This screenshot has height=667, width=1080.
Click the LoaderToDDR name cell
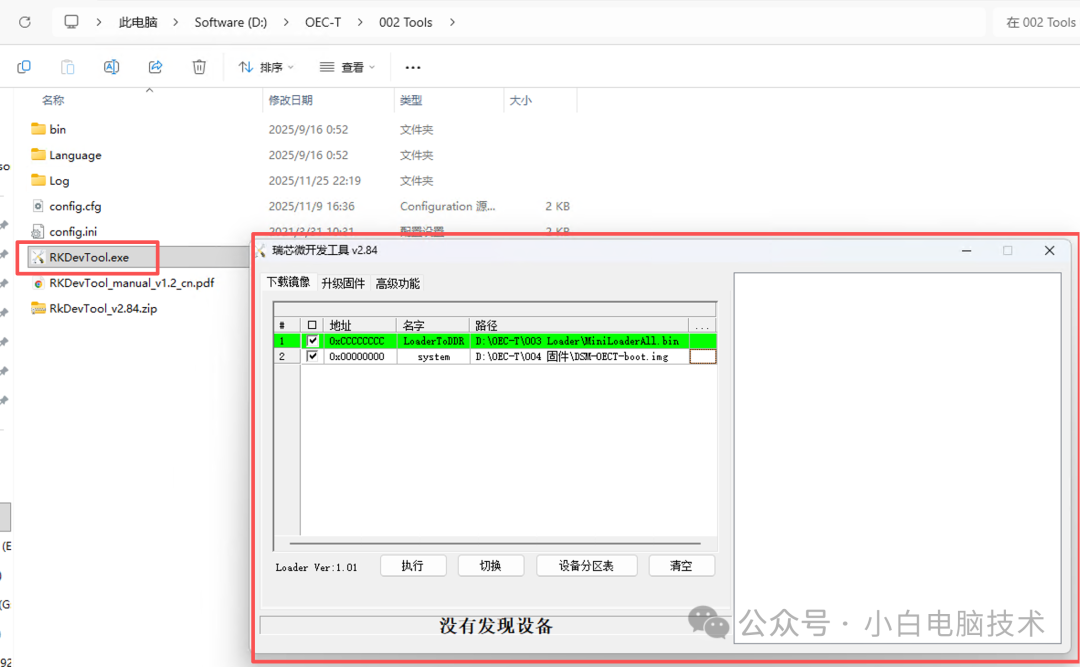pos(433,340)
